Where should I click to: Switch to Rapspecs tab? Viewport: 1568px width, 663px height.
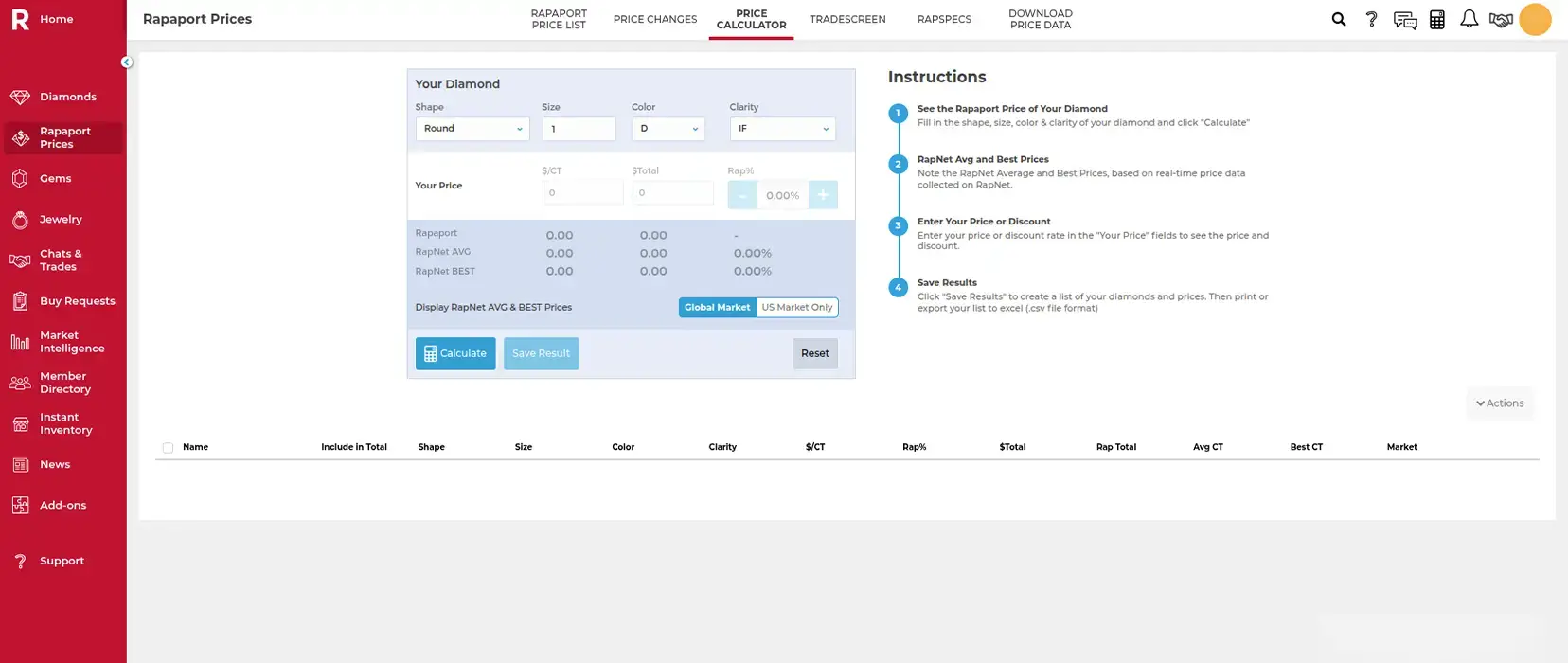pos(944,20)
